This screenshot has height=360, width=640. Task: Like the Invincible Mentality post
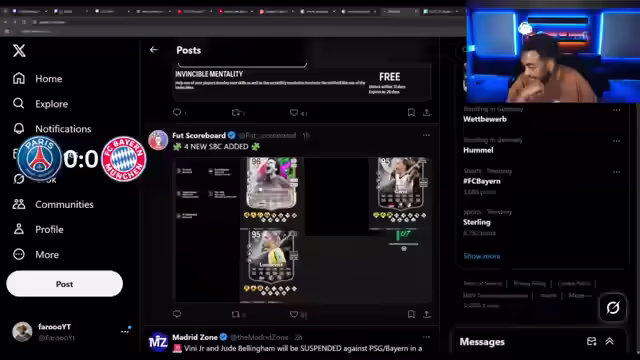(294, 112)
